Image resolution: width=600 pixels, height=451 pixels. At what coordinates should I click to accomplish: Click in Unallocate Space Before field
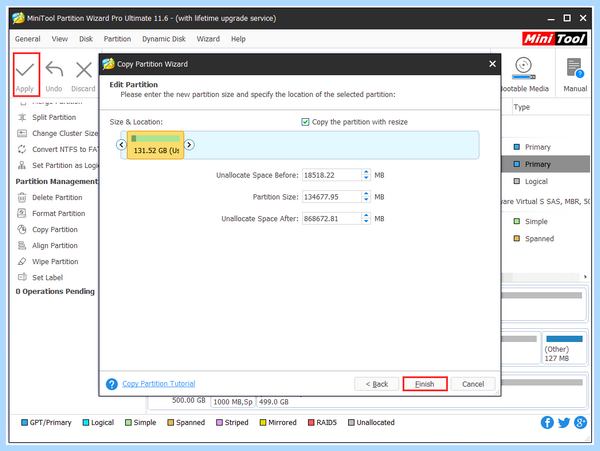[x=332, y=175]
